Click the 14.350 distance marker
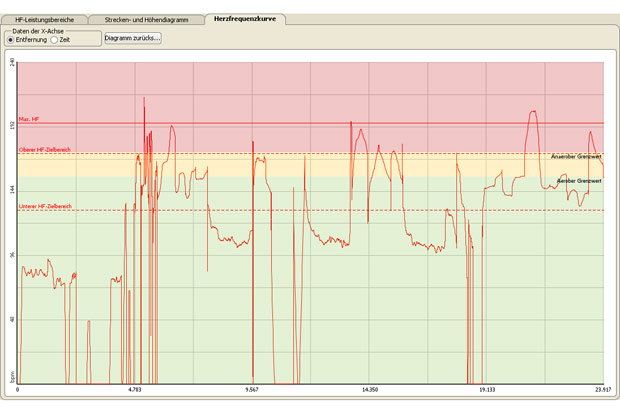The image size is (620, 413). [369, 390]
